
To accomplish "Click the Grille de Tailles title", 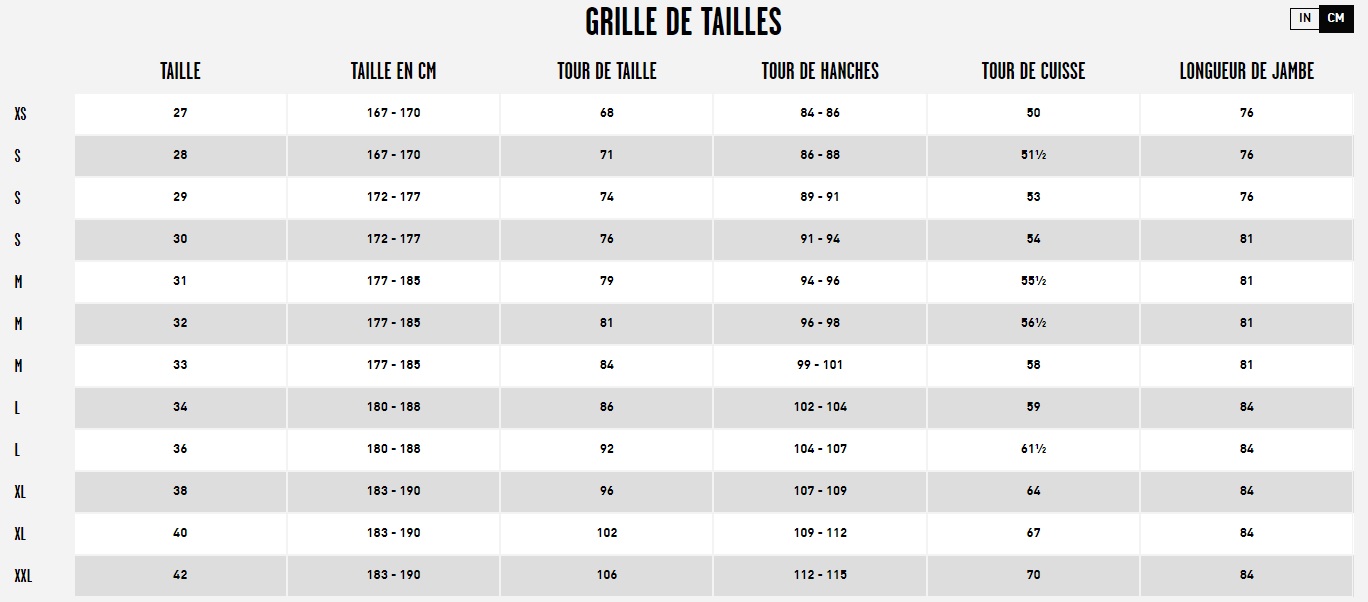I will point(683,21).
